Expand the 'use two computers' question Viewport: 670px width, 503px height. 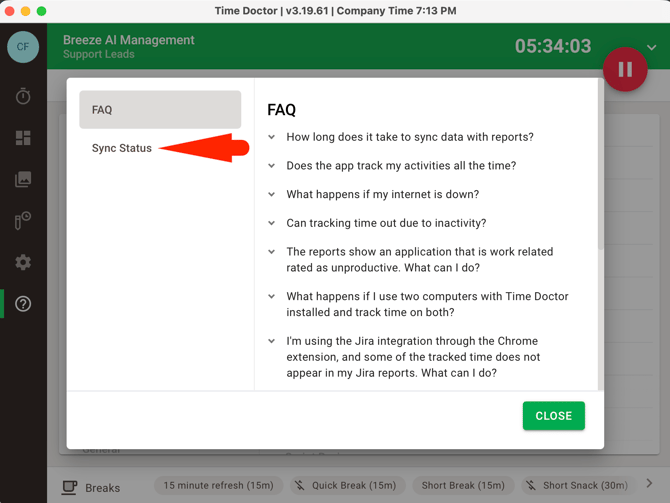tap(418, 304)
